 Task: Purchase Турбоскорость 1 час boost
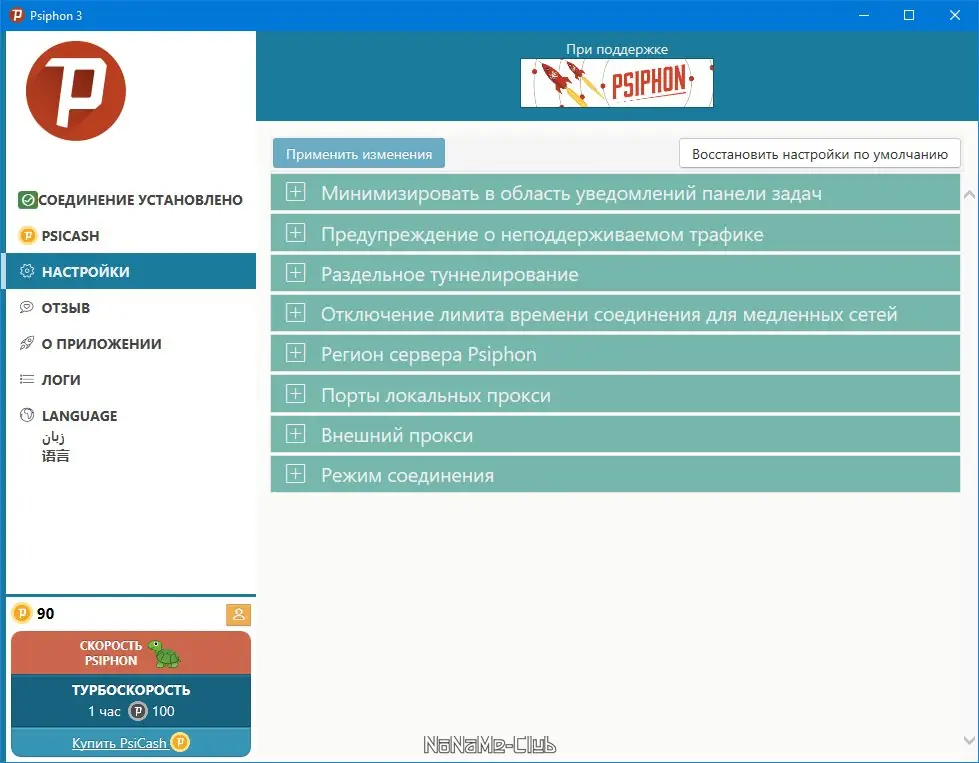[130, 701]
